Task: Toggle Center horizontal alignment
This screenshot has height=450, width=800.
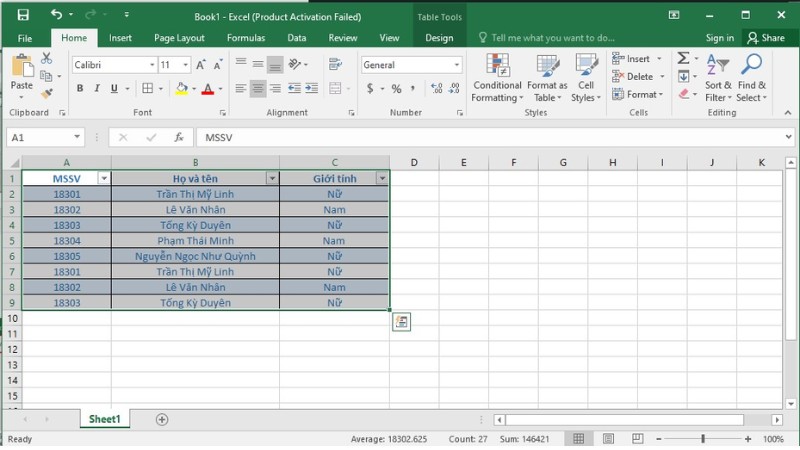Action: tap(258, 89)
